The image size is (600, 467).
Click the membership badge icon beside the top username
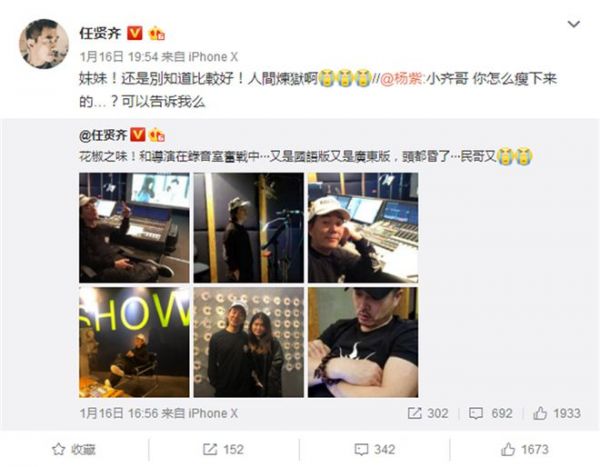click(157, 33)
